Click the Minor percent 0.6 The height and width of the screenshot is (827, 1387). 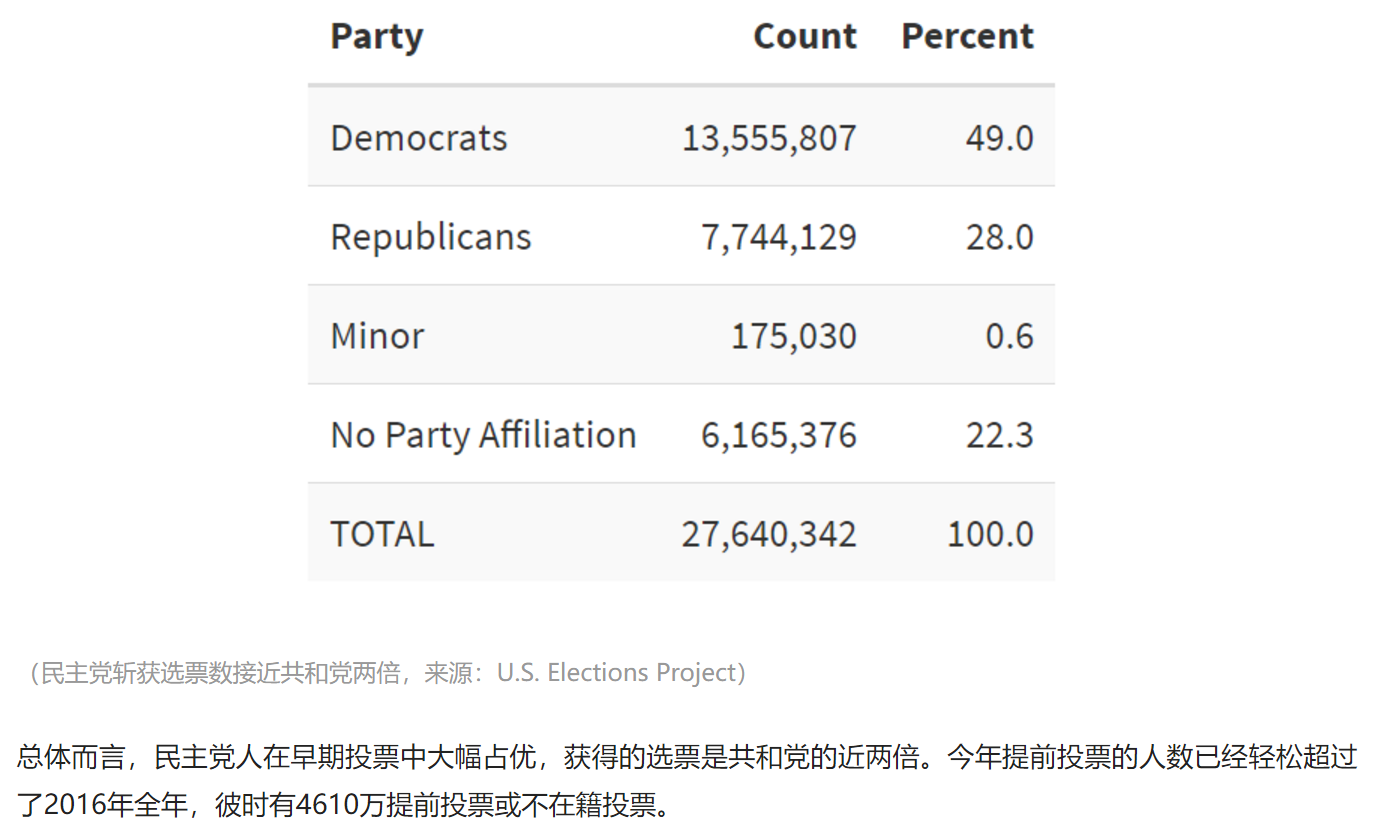coord(1009,336)
